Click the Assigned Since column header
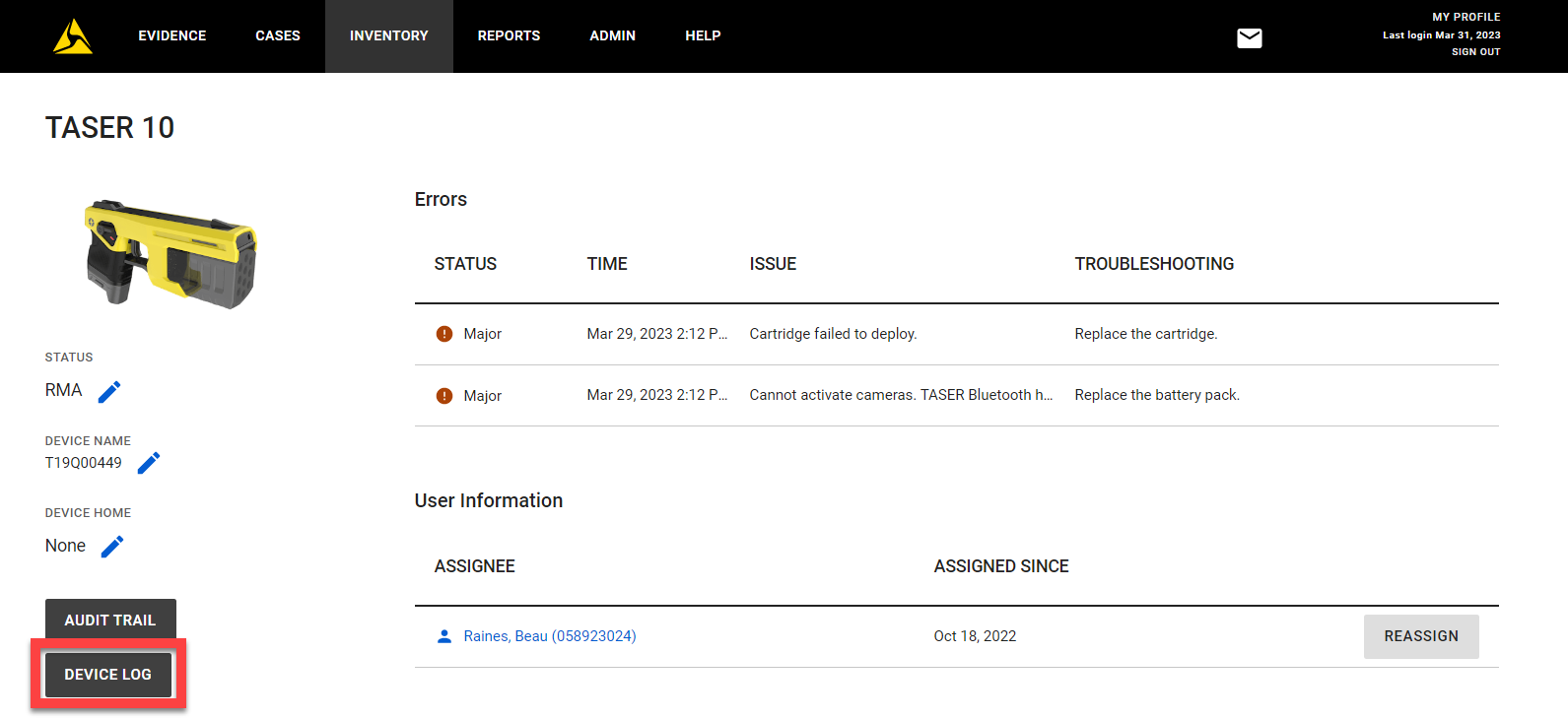 click(x=1001, y=566)
